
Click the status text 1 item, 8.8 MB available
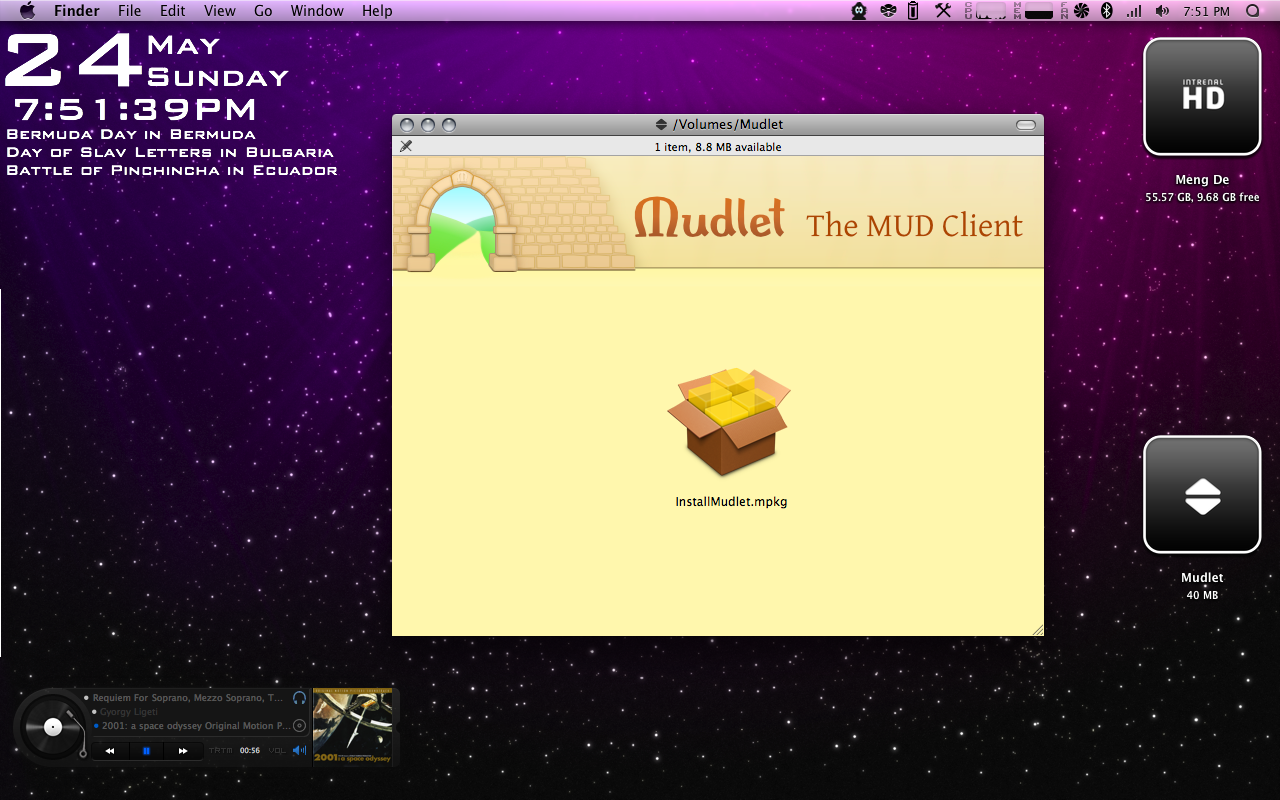coord(718,147)
